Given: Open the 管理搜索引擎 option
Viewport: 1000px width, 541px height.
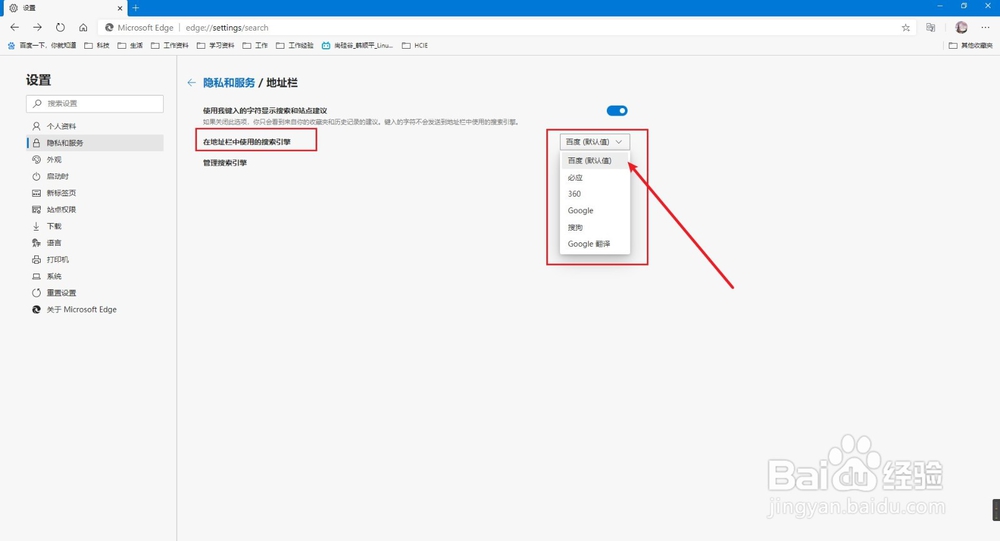Looking at the screenshot, I should tap(225, 163).
